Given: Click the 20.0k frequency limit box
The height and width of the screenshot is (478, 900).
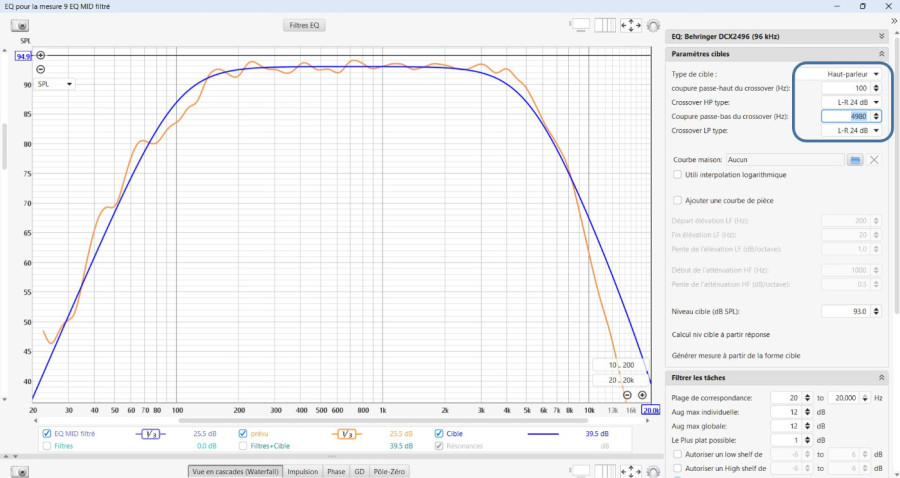Looking at the screenshot, I should click(651, 411).
